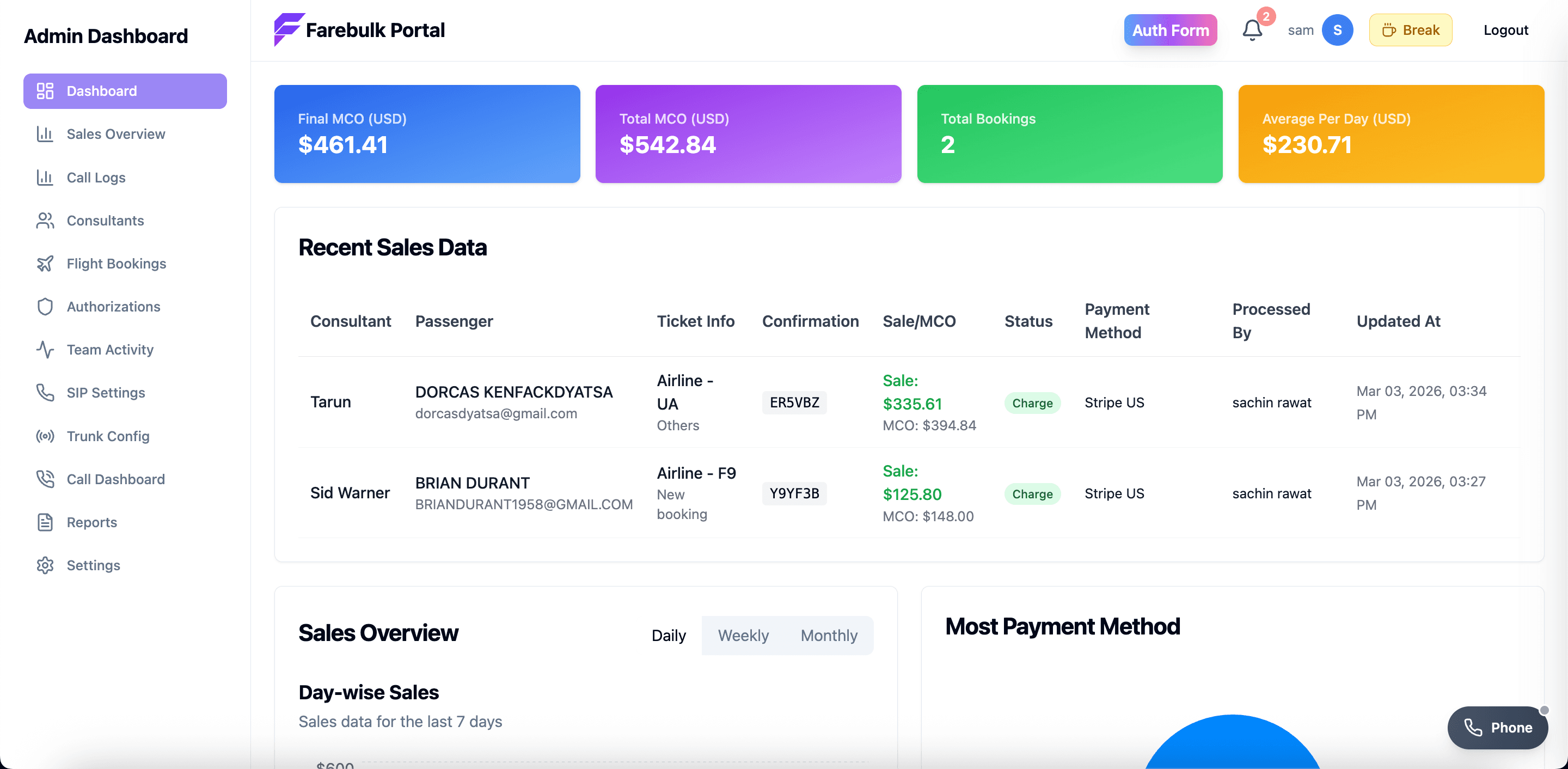Click the Authorizations shield icon
This screenshot has height=769, width=1568.
pyautogui.click(x=45, y=307)
